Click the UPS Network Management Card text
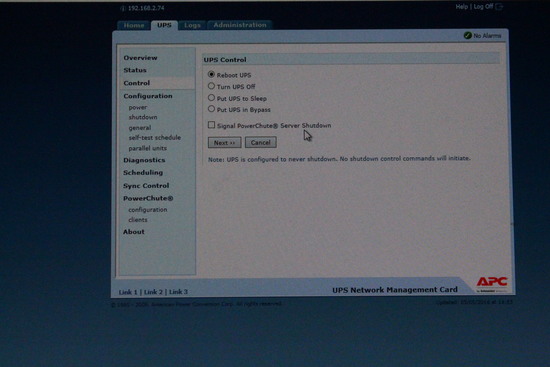This screenshot has height=367, width=550. (x=395, y=290)
